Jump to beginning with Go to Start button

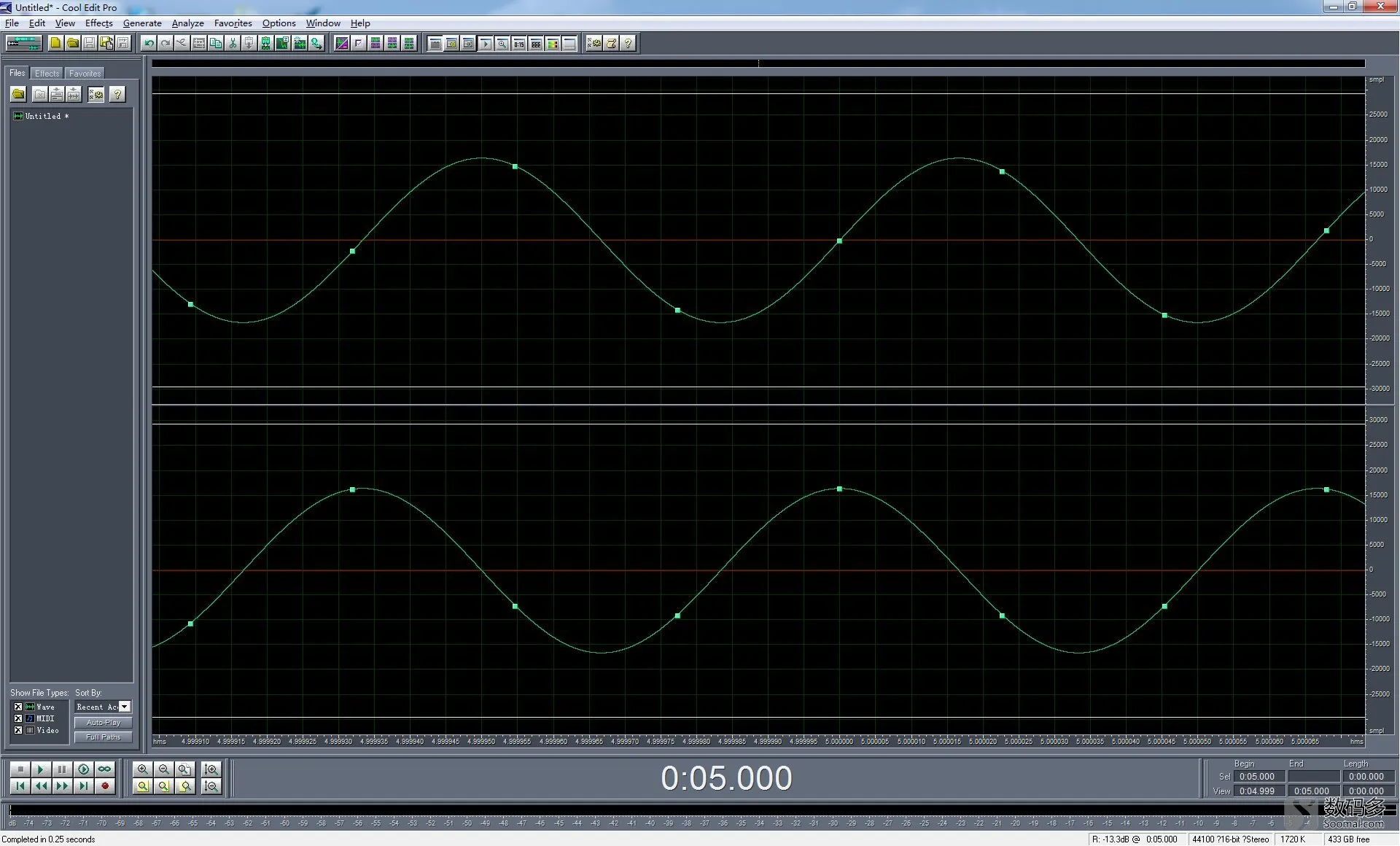coord(20,786)
